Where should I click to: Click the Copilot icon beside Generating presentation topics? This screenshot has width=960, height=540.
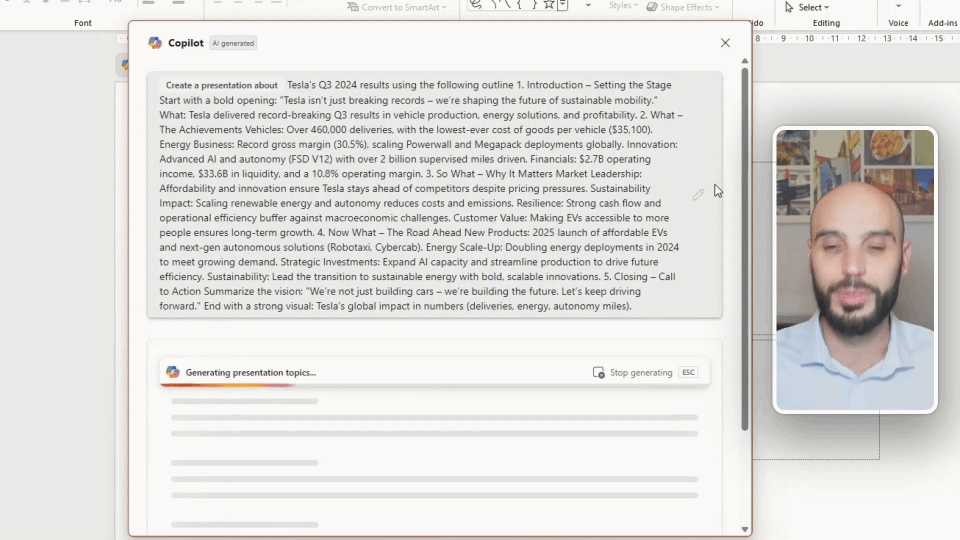173,372
